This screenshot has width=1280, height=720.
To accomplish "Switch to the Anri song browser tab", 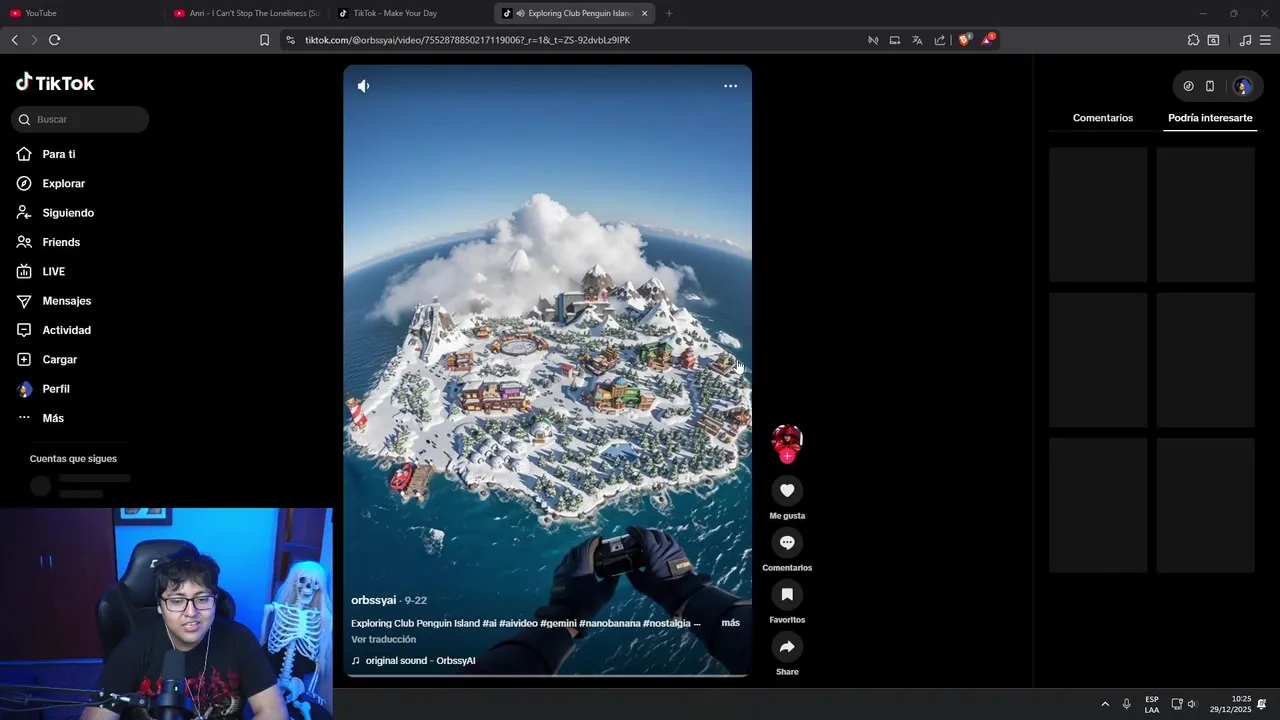I will point(247,13).
